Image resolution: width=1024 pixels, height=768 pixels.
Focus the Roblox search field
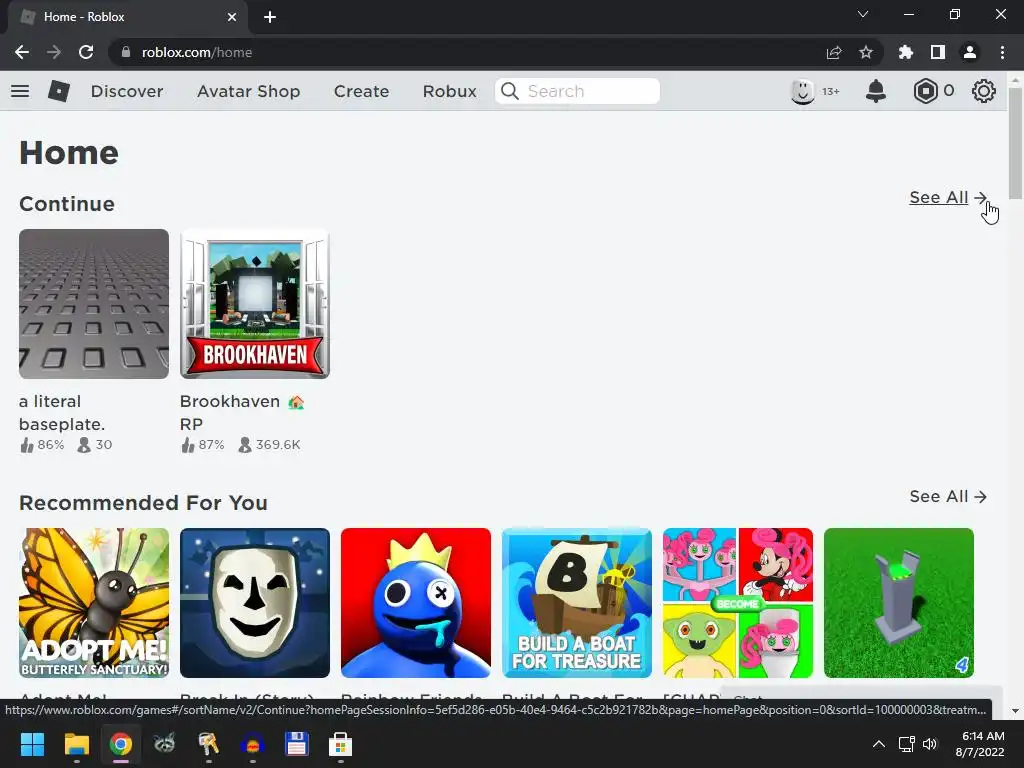click(577, 91)
